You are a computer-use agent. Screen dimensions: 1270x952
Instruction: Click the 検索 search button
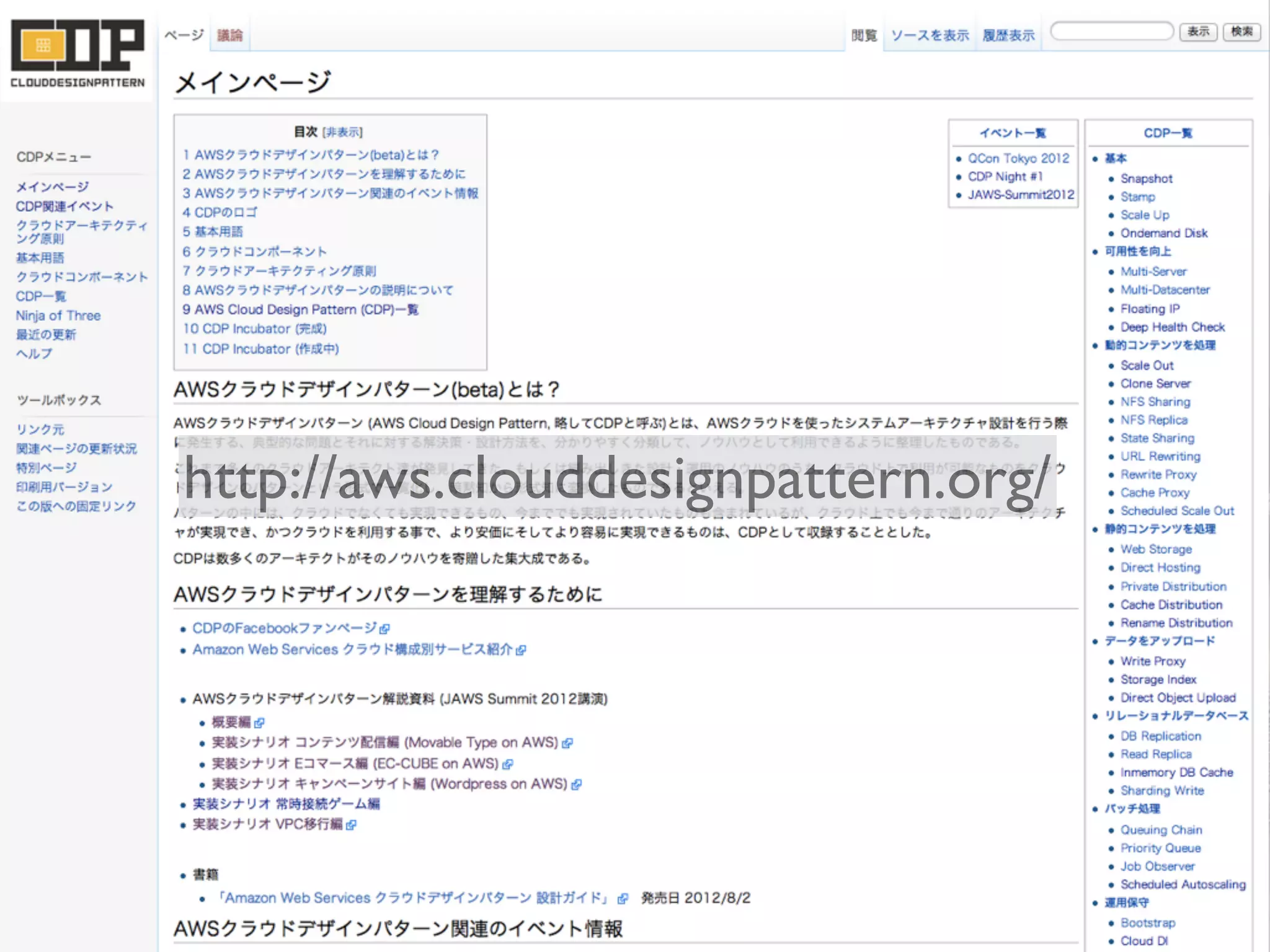[1241, 31]
